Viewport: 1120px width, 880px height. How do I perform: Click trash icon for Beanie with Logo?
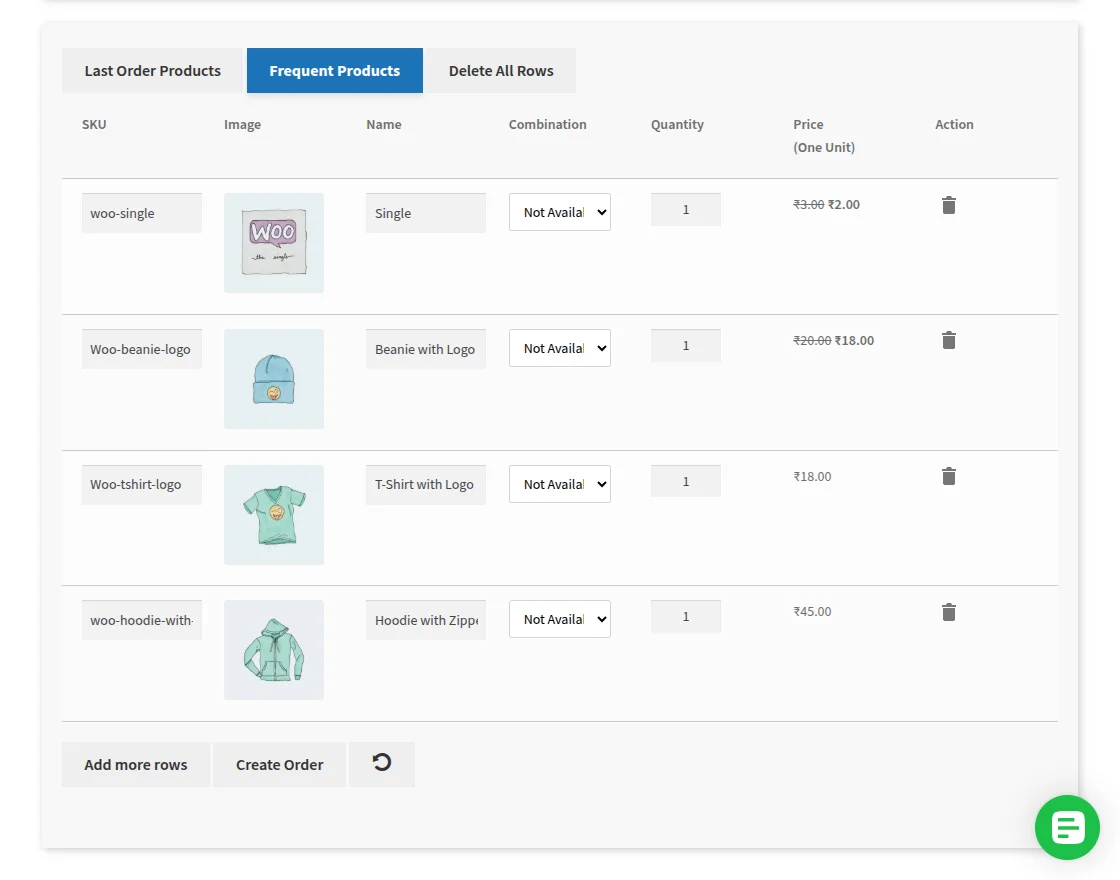[x=948, y=341]
